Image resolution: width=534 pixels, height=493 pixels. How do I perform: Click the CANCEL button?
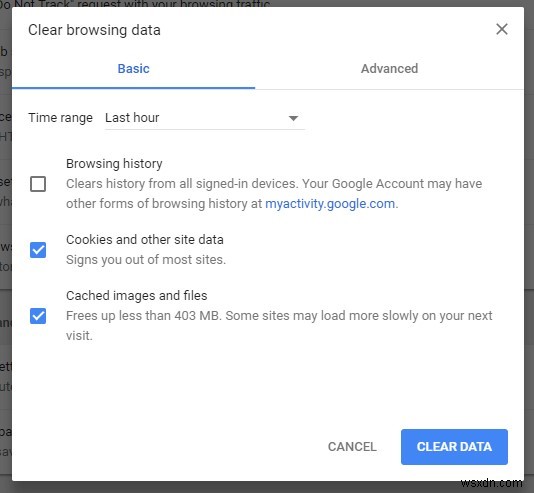352,447
